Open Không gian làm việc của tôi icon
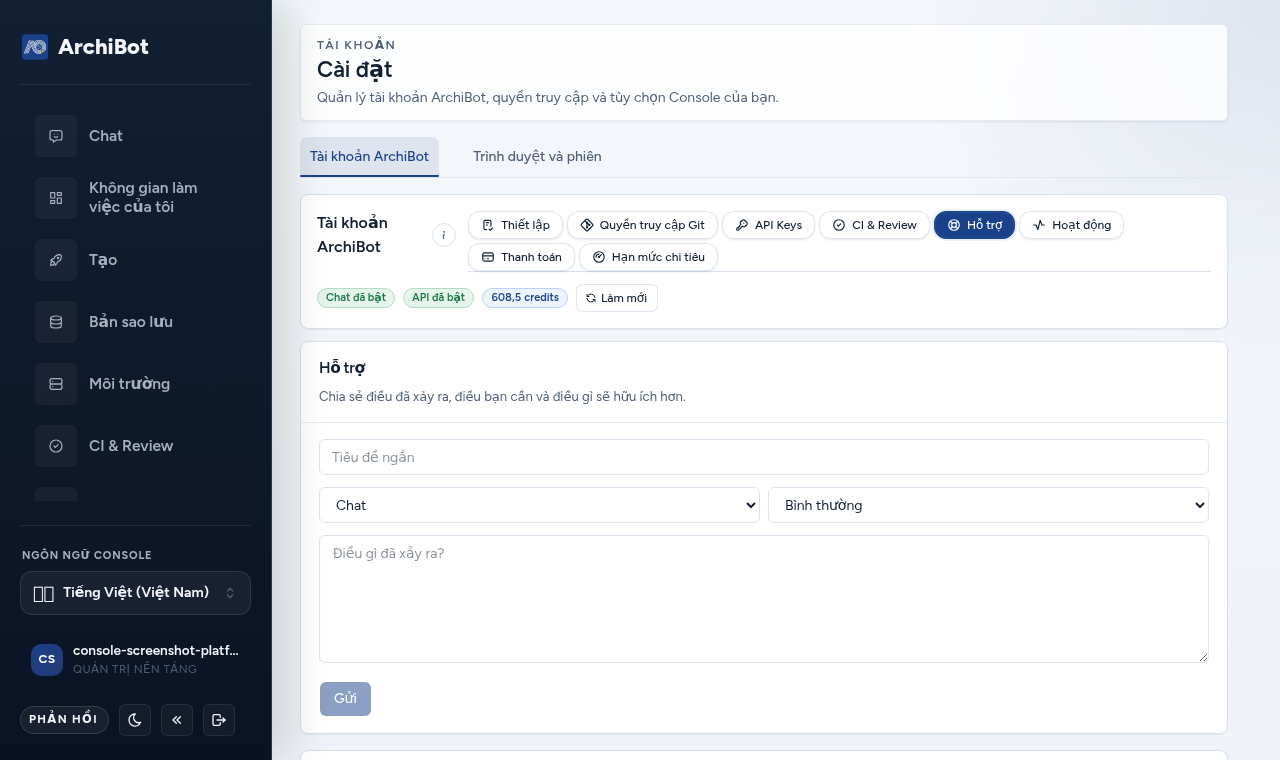Viewport: 1280px width, 760px height. [56, 198]
